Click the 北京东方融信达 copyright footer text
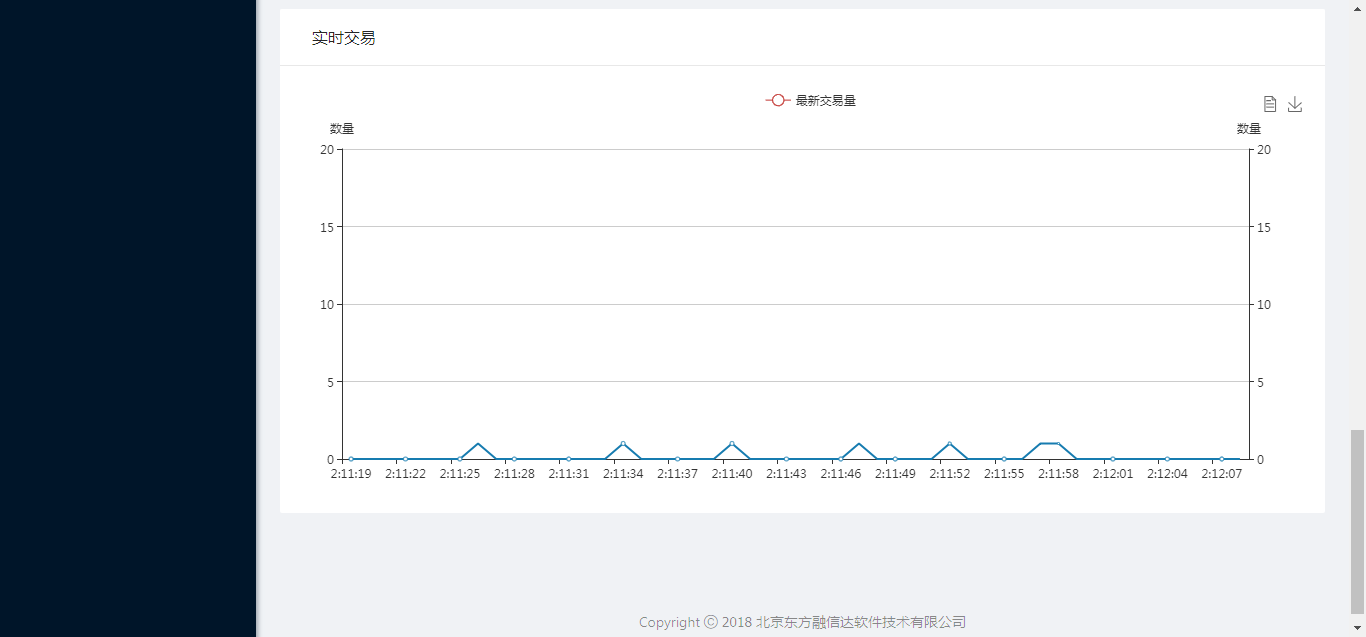1366x637 pixels. pos(860,622)
